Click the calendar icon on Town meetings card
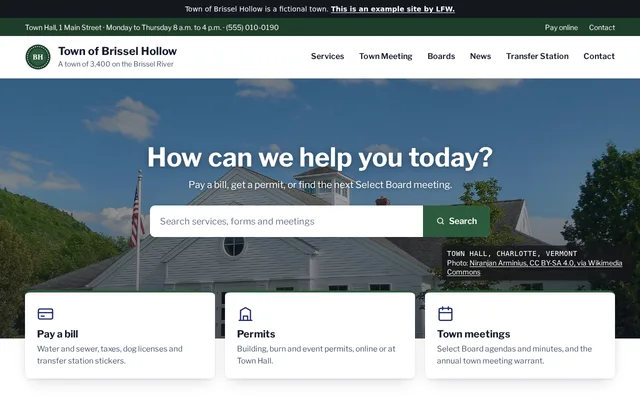640x400 pixels. tap(445, 314)
